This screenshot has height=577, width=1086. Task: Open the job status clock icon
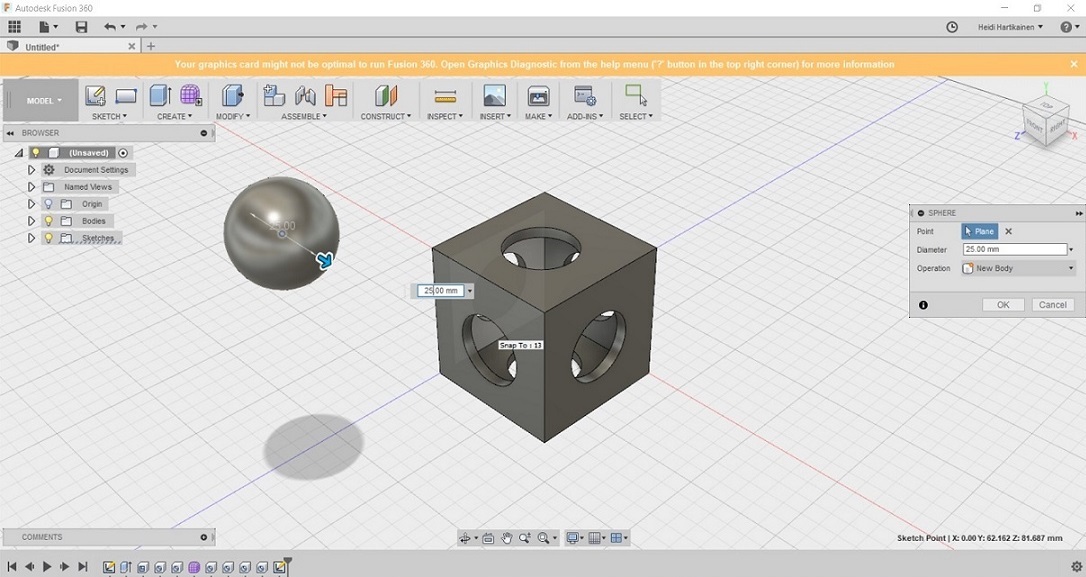click(x=952, y=27)
